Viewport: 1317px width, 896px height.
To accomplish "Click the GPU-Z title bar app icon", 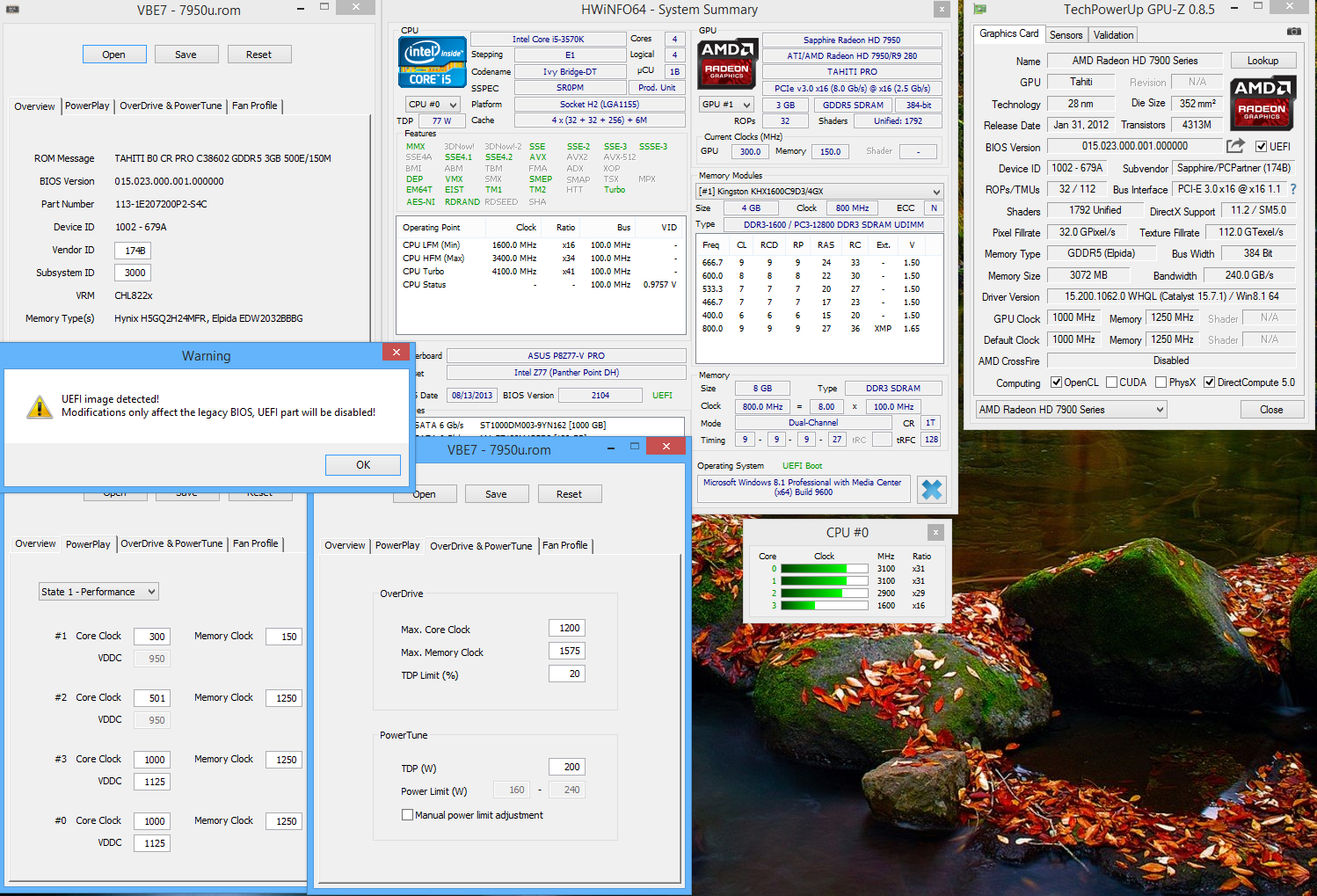I will tap(979, 10).
